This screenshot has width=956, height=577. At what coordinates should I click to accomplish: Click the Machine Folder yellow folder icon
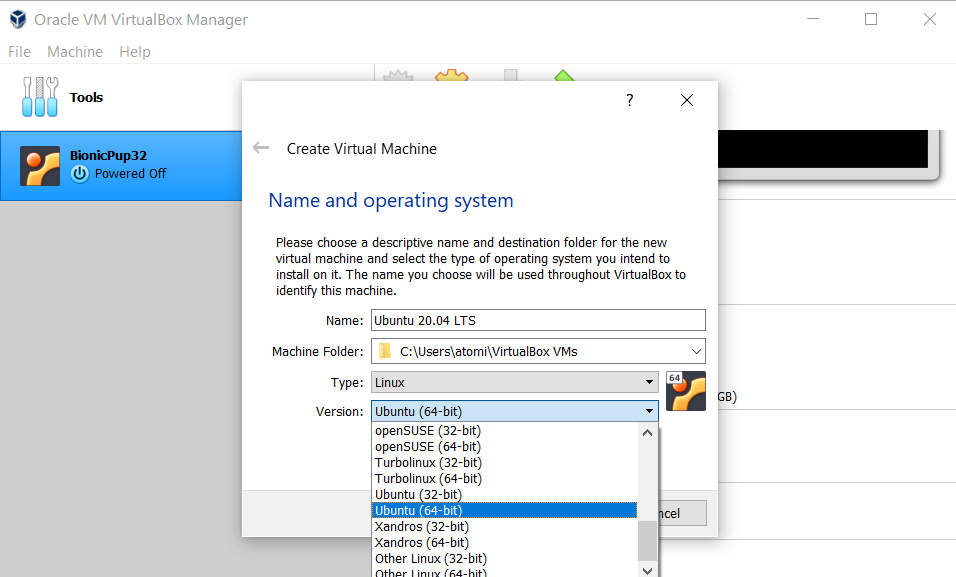tap(385, 351)
